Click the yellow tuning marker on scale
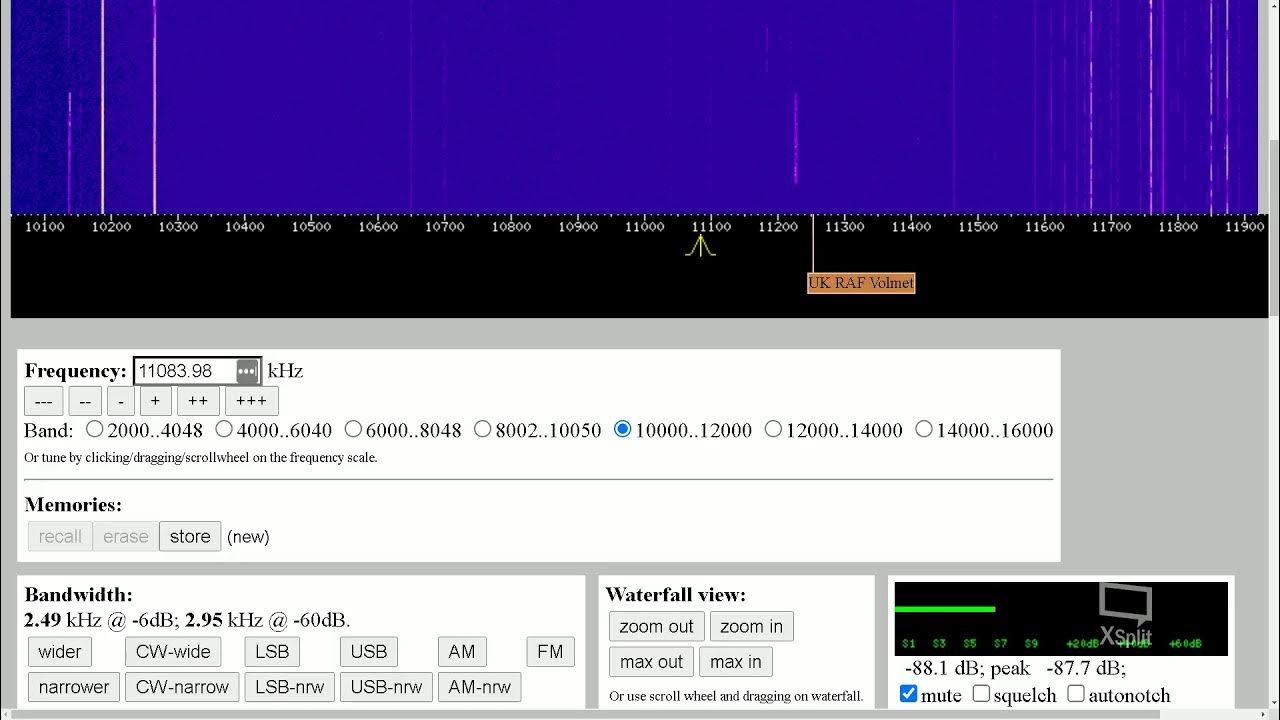The width and height of the screenshot is (1280, 720). click(700, 245)
